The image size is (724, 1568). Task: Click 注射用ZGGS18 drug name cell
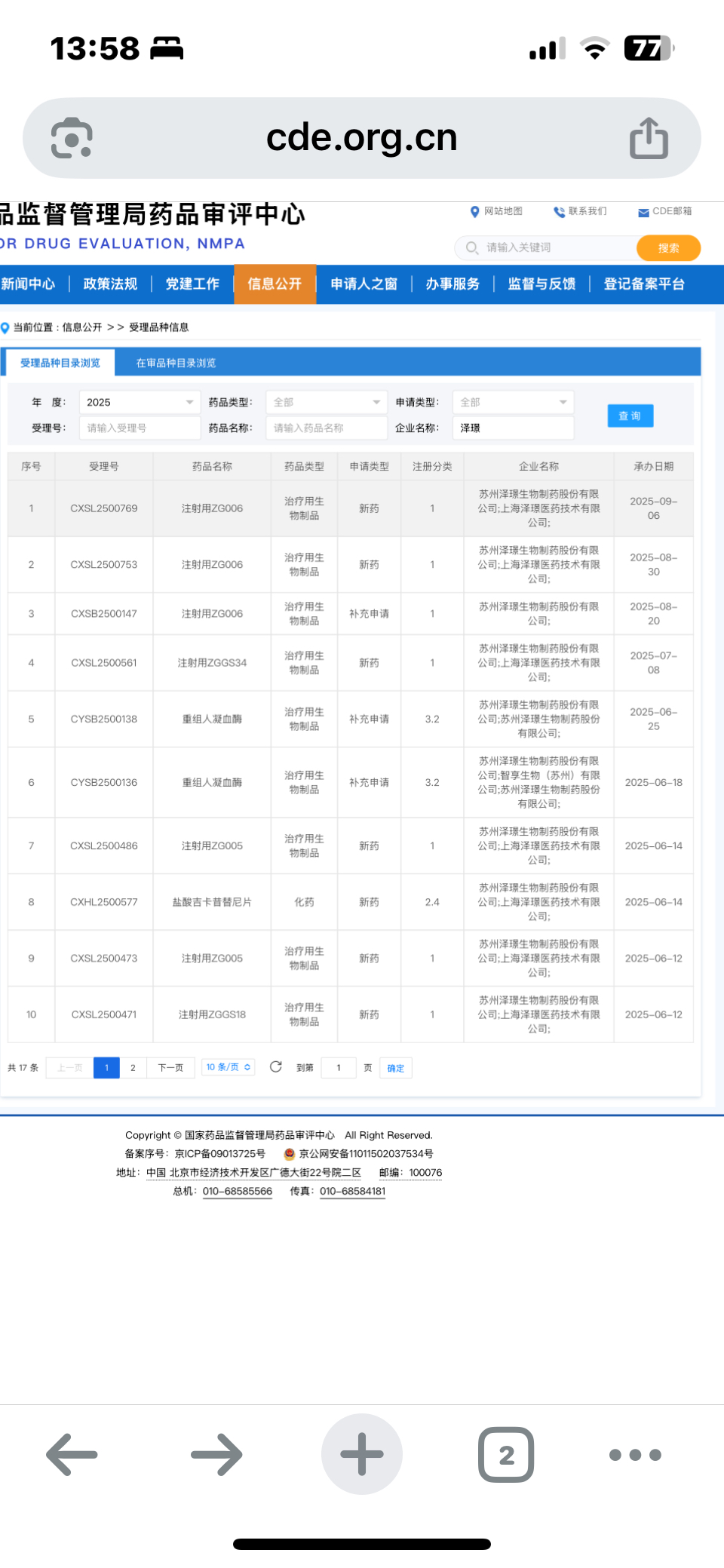tap(212, 1014)
